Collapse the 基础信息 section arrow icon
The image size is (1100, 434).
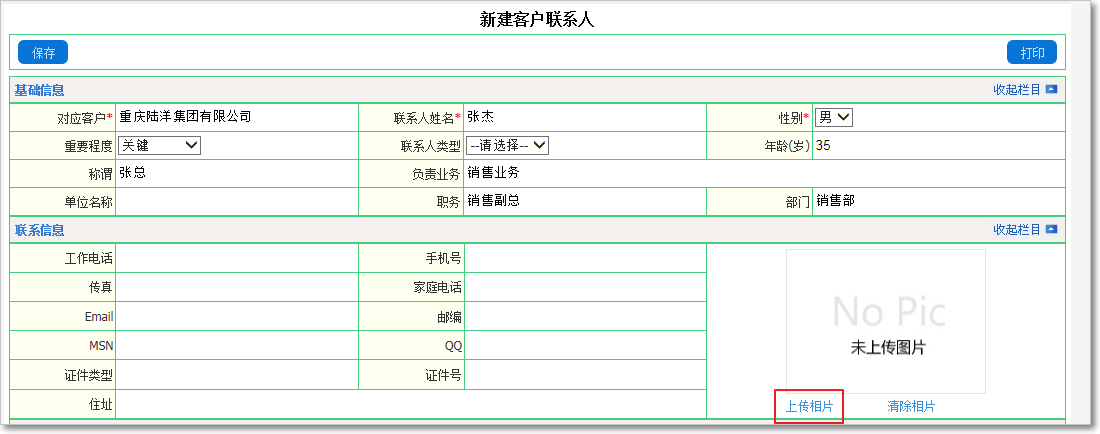click(x=1051, y=90)
